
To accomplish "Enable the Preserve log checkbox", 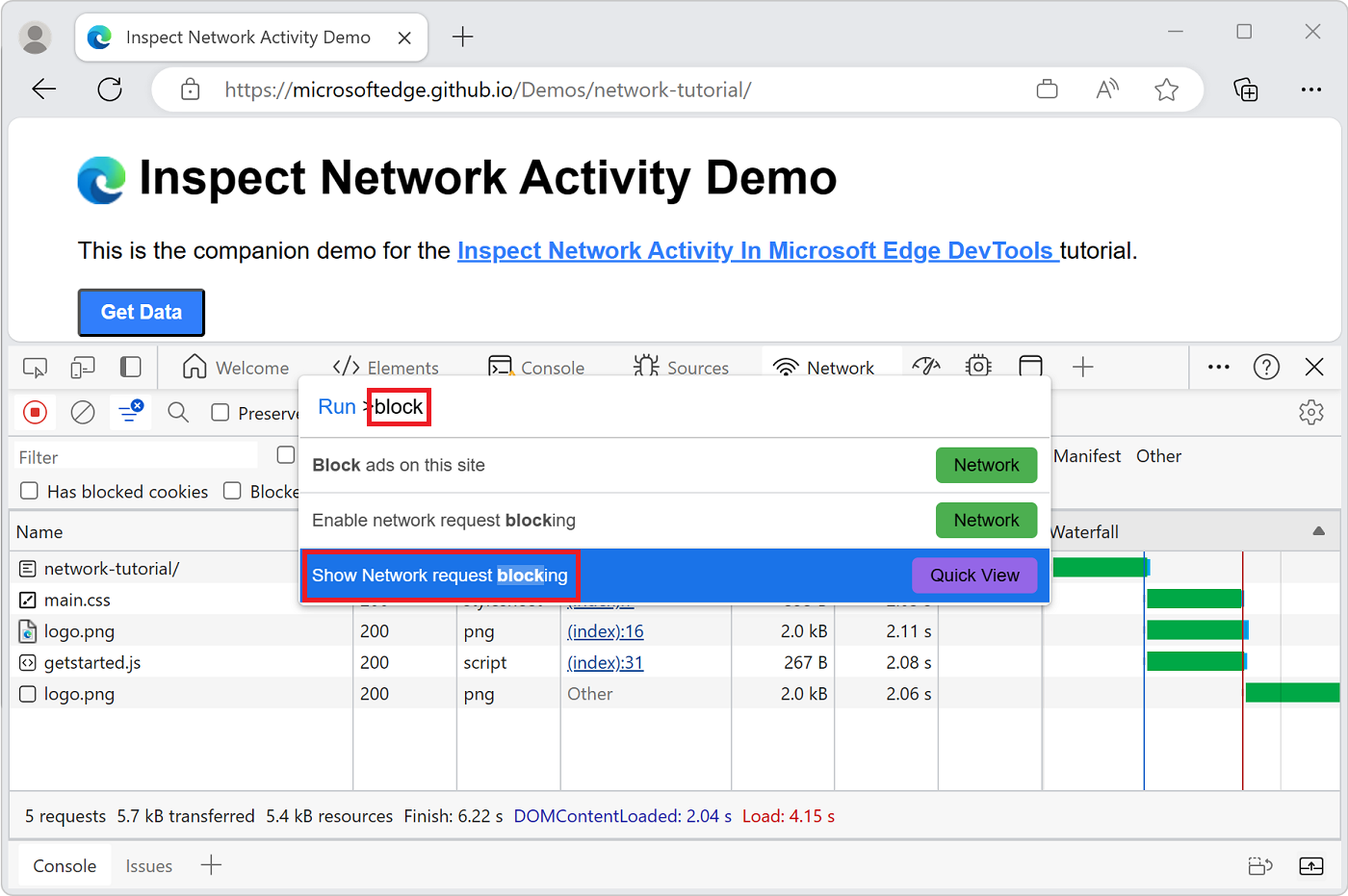I will point(219,412).
